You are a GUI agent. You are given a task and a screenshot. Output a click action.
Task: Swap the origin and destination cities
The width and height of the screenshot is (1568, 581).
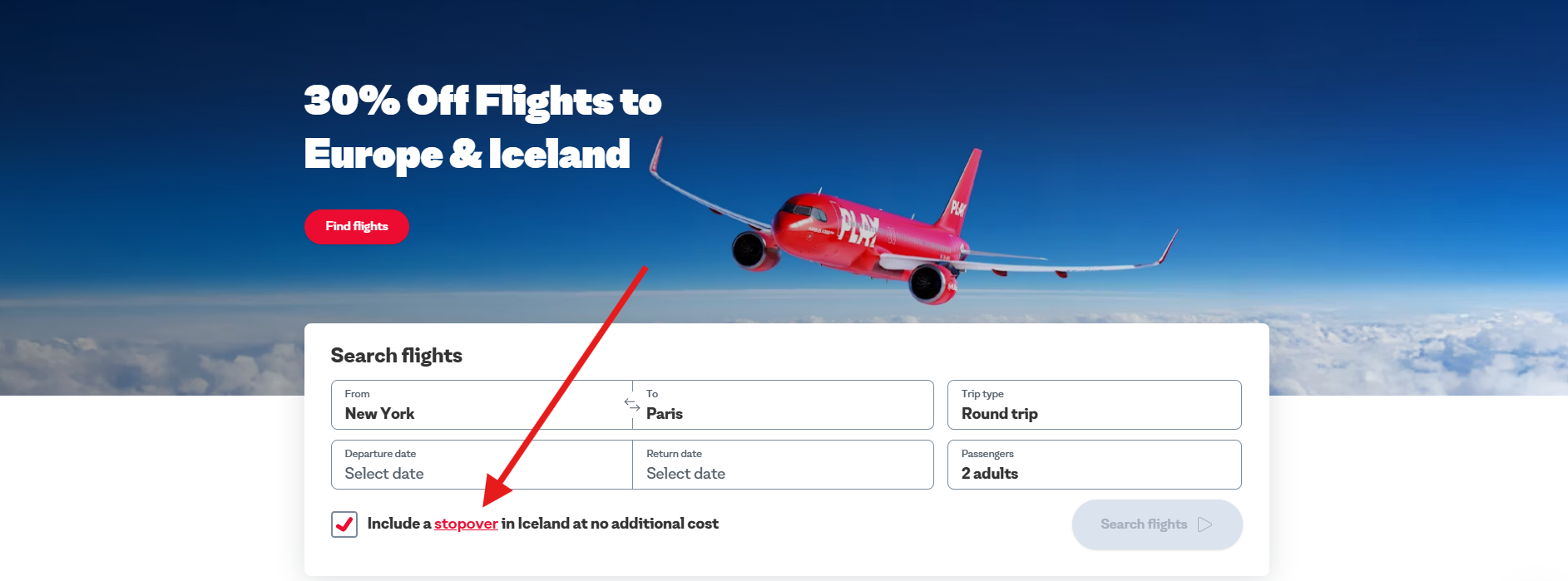coord(632,405)
